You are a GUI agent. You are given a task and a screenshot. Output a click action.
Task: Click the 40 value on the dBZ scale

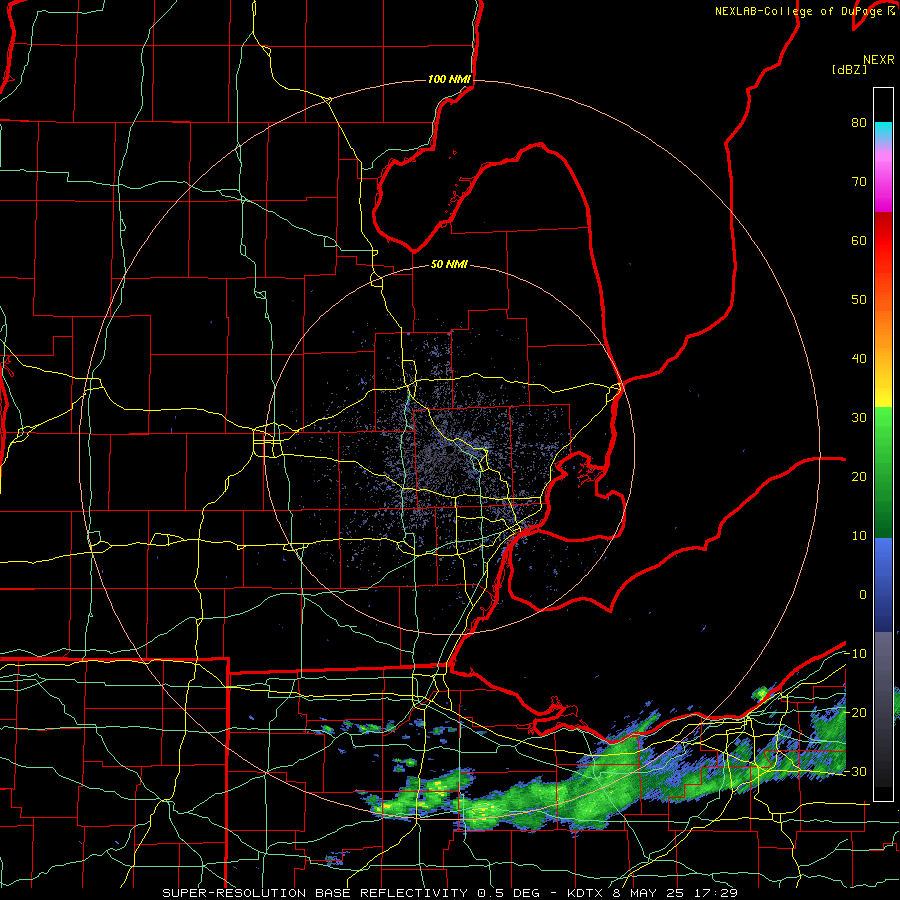pos(859,359)
